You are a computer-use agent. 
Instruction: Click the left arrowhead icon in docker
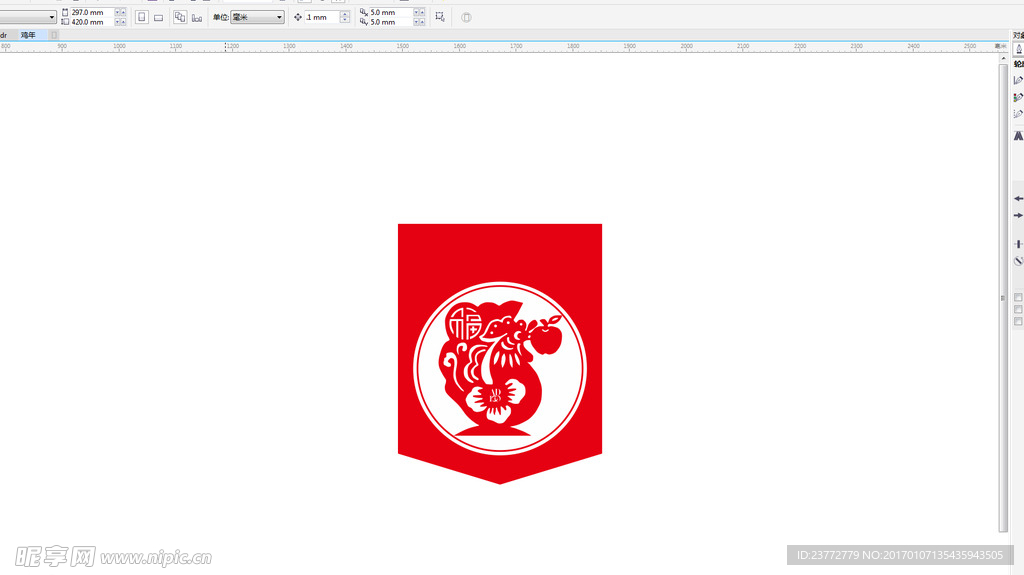point(1018,199)
